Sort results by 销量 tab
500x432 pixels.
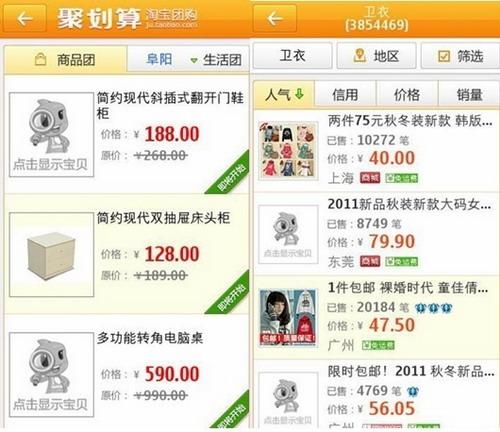coord(469,95)
